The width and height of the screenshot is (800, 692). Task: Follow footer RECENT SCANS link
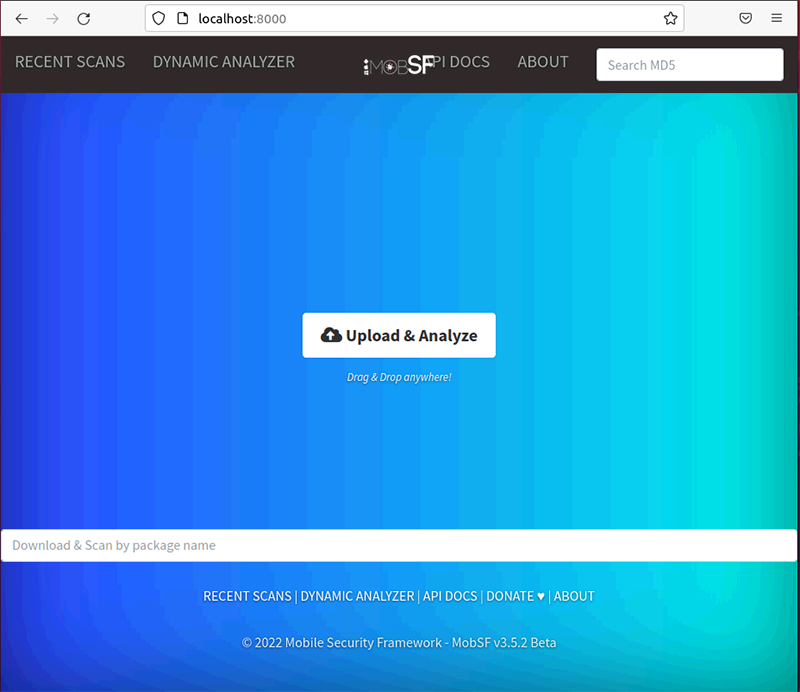click(x=247, y=596)
